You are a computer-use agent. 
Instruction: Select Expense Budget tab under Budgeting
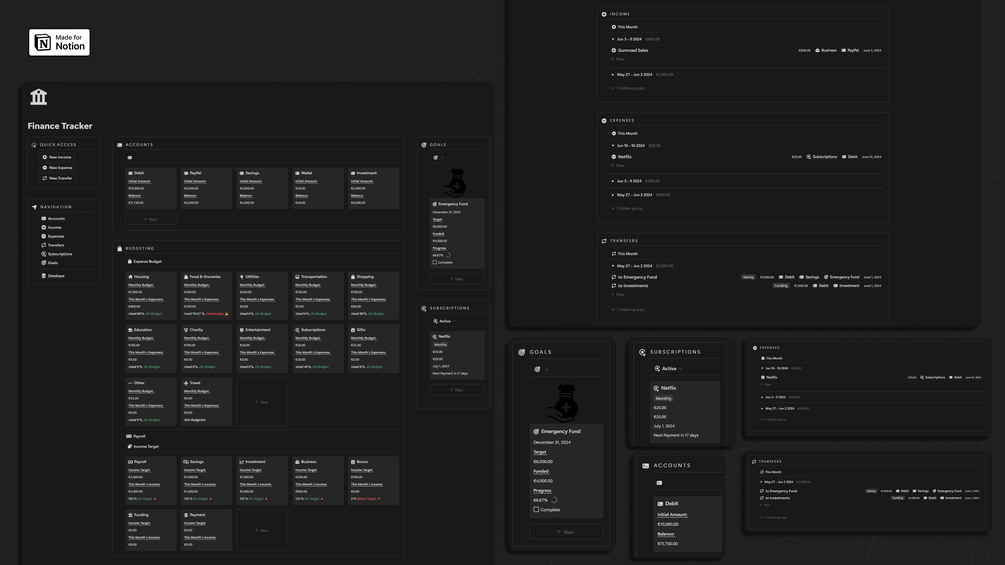pos(145,261)
